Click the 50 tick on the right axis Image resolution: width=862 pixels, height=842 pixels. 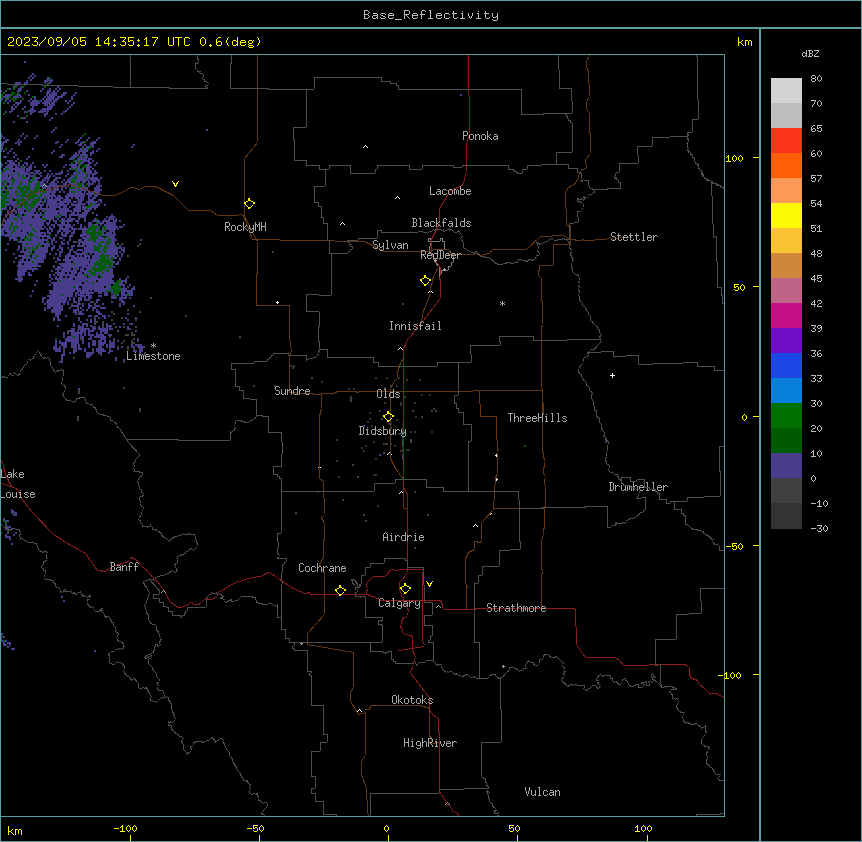point(739,287)
